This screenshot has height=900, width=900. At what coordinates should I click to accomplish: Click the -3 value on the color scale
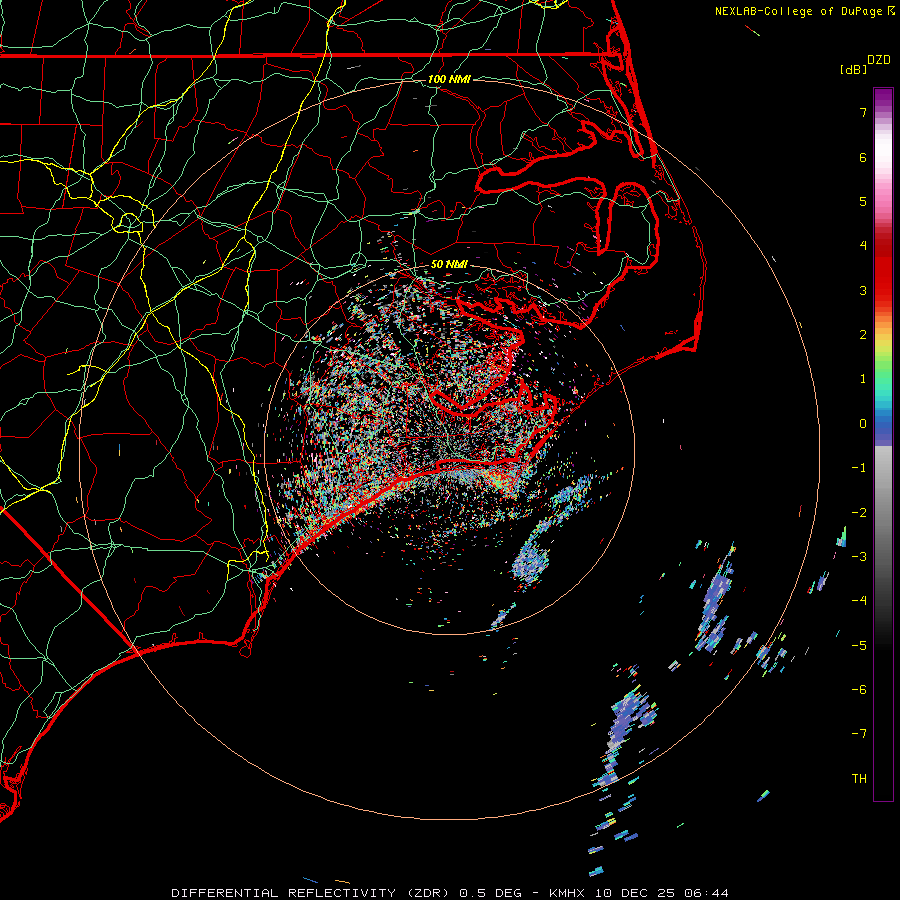859,557
